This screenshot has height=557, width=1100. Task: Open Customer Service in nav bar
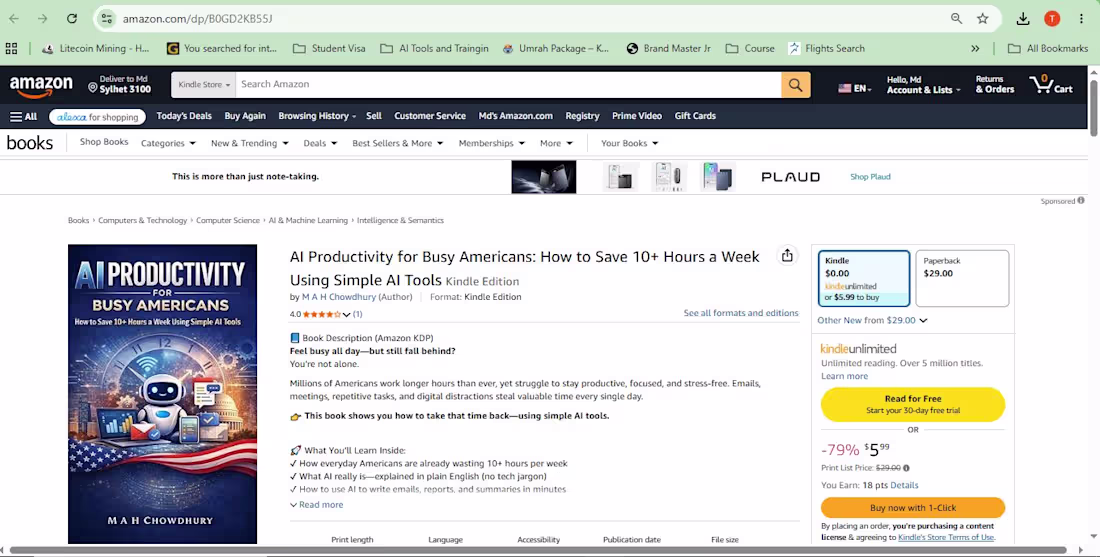coord(430,116)
